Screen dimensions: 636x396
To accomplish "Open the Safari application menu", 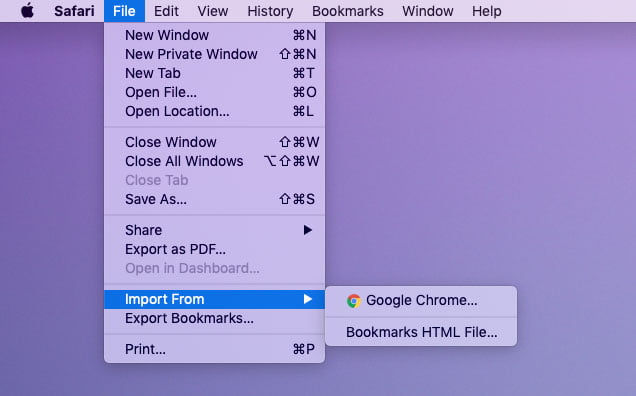I will tap(74, 11).
